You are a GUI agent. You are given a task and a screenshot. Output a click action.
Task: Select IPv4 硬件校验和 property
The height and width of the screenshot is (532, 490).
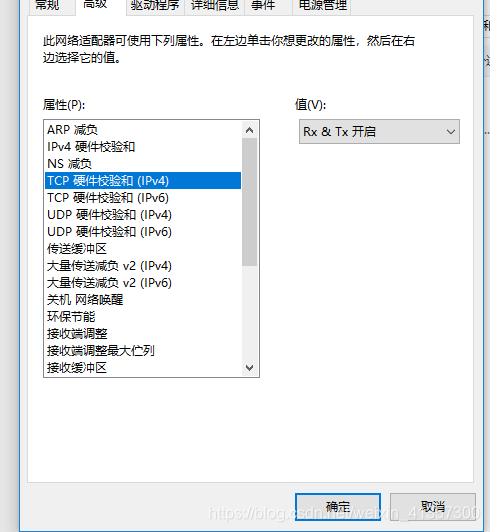[143, 147]
